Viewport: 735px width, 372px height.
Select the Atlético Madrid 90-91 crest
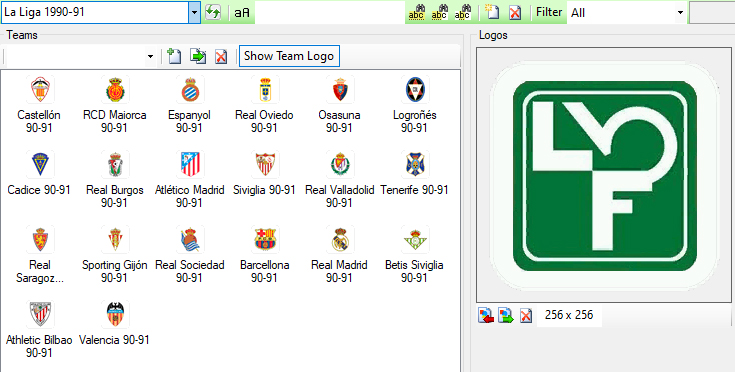click(x=190, y=164)
